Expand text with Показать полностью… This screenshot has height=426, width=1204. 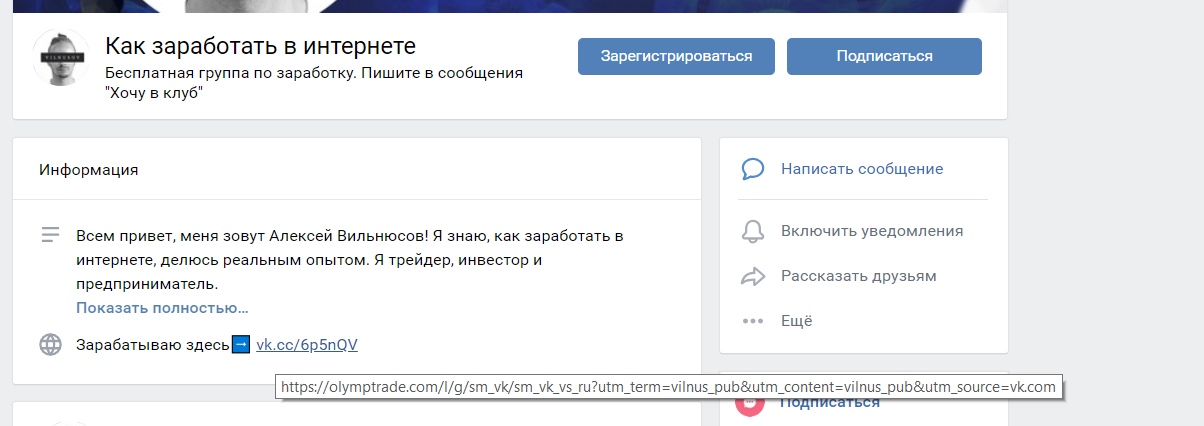pyautogui.click(x=162, y=308)
